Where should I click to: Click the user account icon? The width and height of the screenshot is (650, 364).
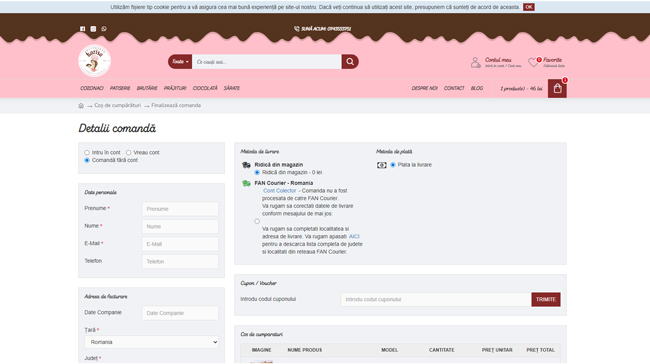click(475, 62)
